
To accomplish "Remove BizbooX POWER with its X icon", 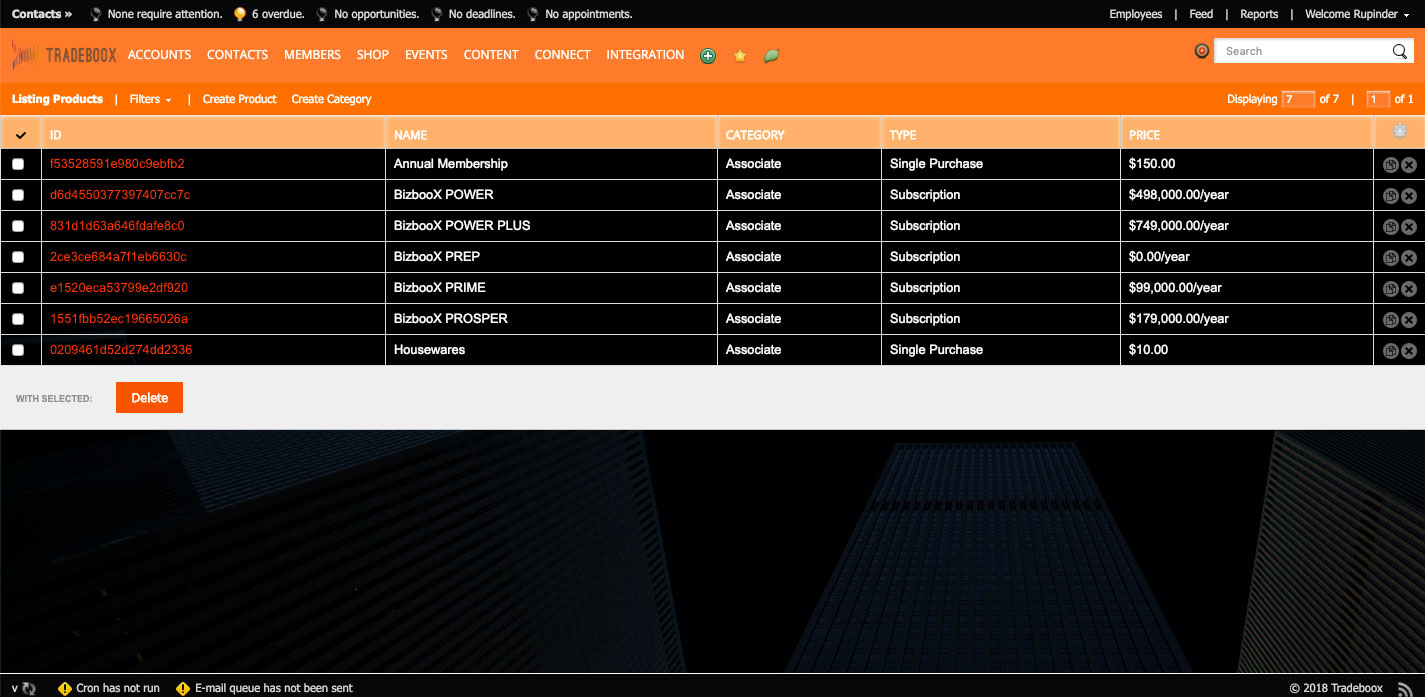I will click(1408, 196).
